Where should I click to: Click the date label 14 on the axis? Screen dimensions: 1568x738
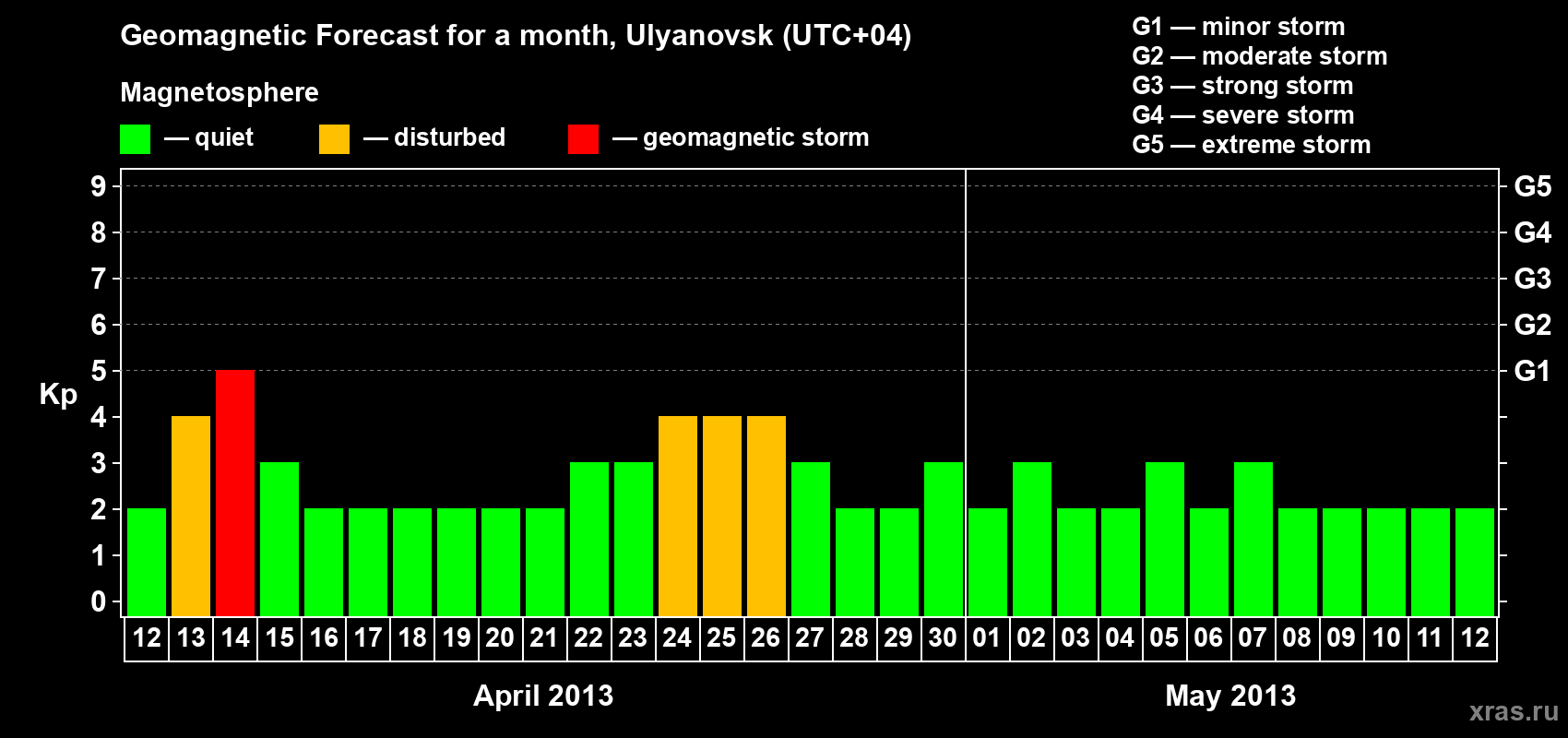[x=235, y=637]
